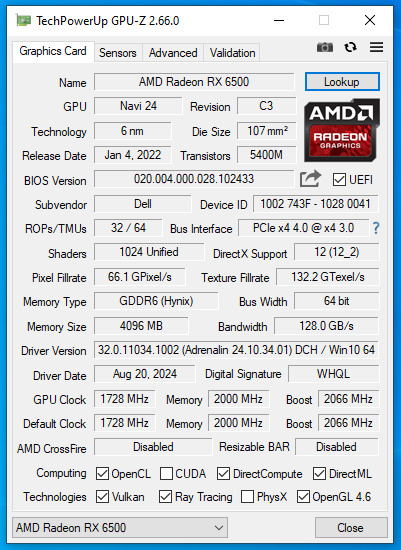Click the Bus Interface question mark
This screenshot has height=550, width=401.
point(376,228)
